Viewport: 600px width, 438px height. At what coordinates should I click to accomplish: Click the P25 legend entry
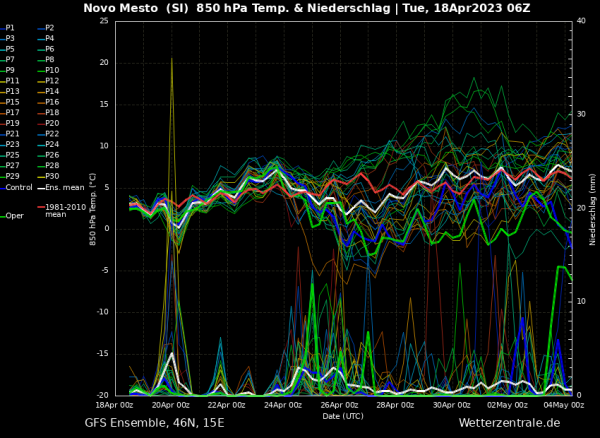click(9, 155)
